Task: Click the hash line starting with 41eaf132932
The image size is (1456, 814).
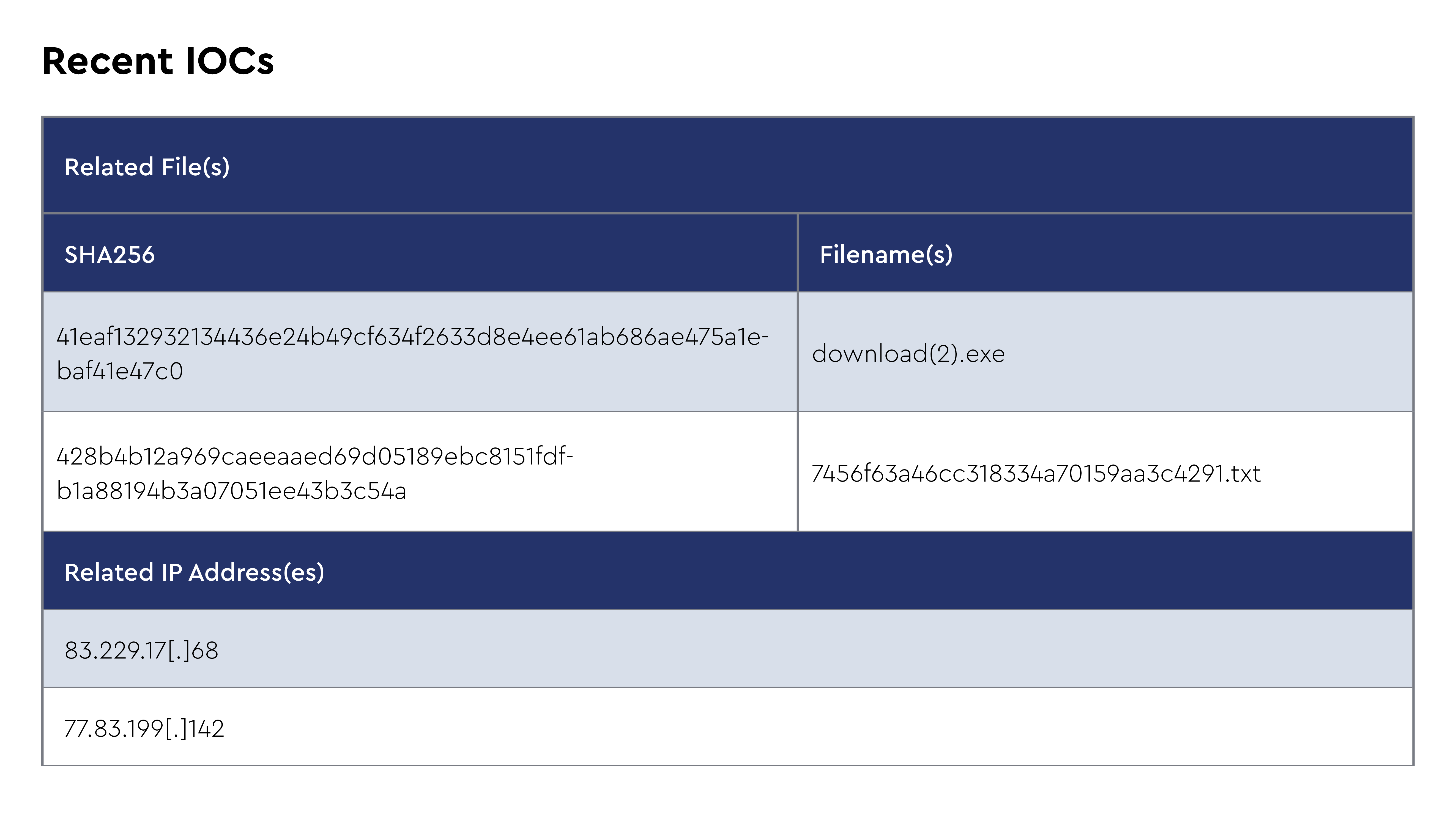Action: point(413,337)
